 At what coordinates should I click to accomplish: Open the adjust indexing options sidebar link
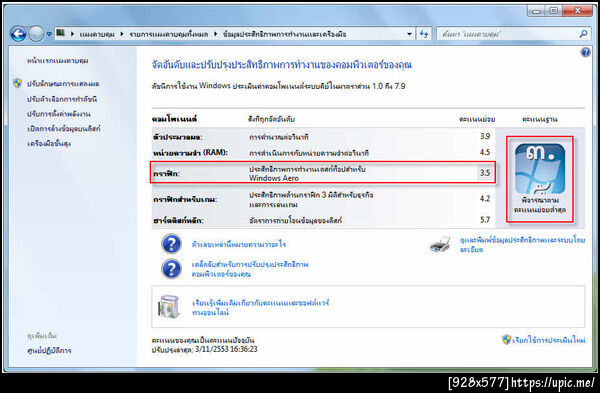62,99
